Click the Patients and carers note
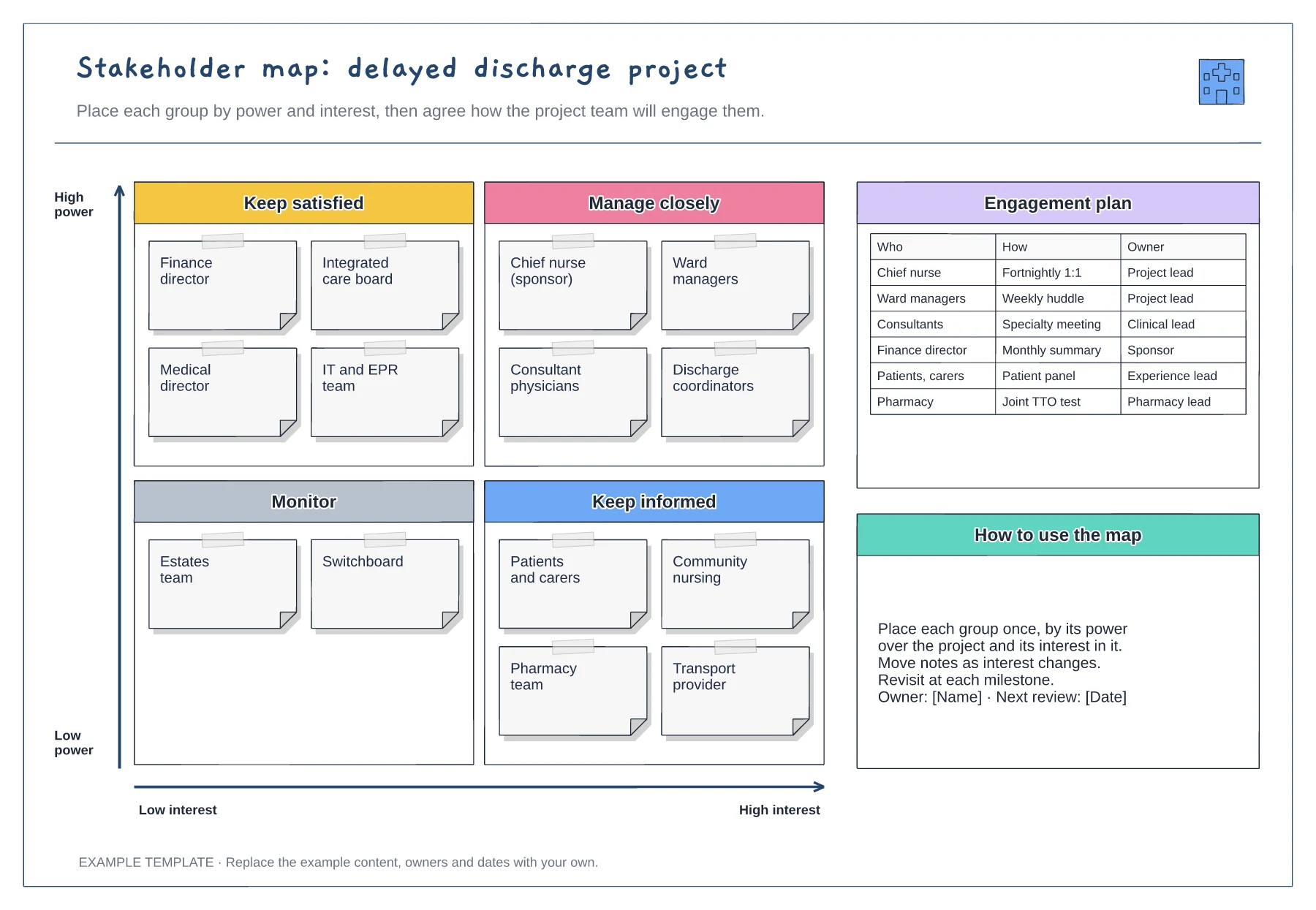This screenshot has height=910, width=1316. click(x=572, y=584)
